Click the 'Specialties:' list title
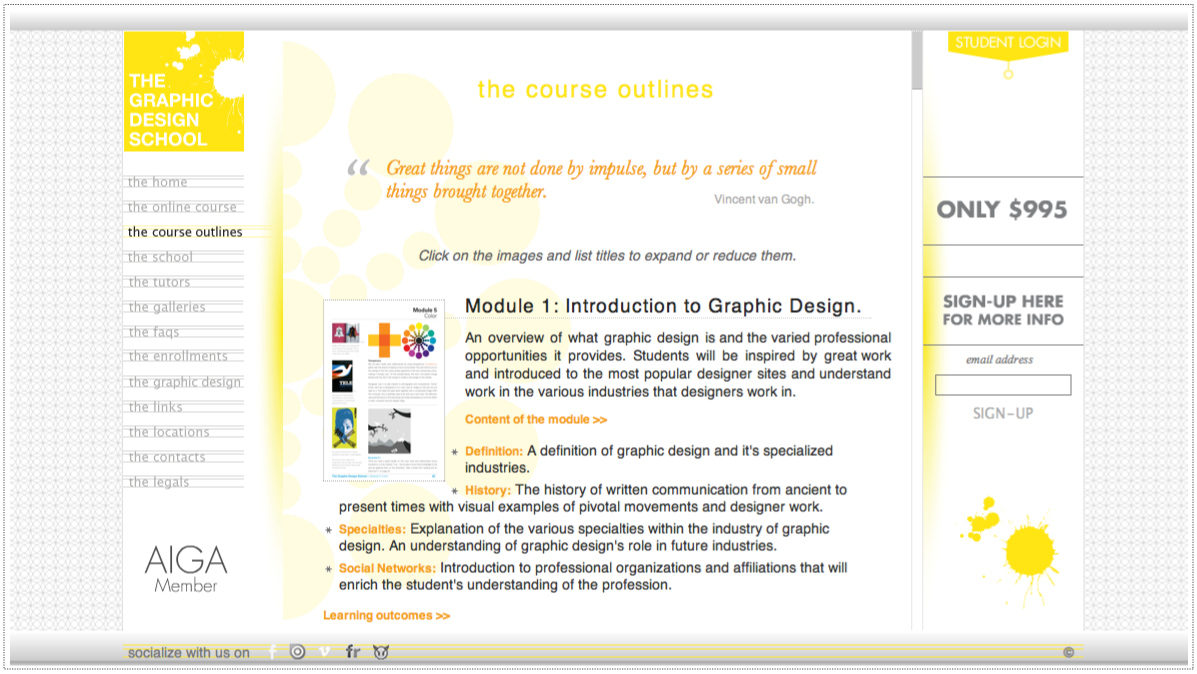 (373, 529)
